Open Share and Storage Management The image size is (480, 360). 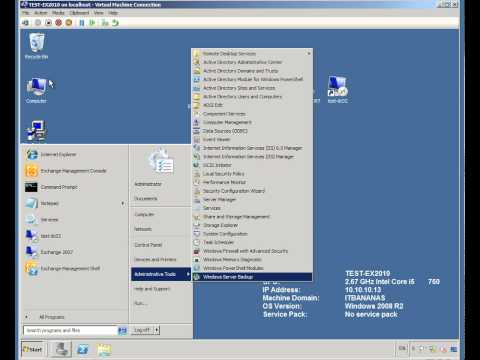tap(252, 217)
